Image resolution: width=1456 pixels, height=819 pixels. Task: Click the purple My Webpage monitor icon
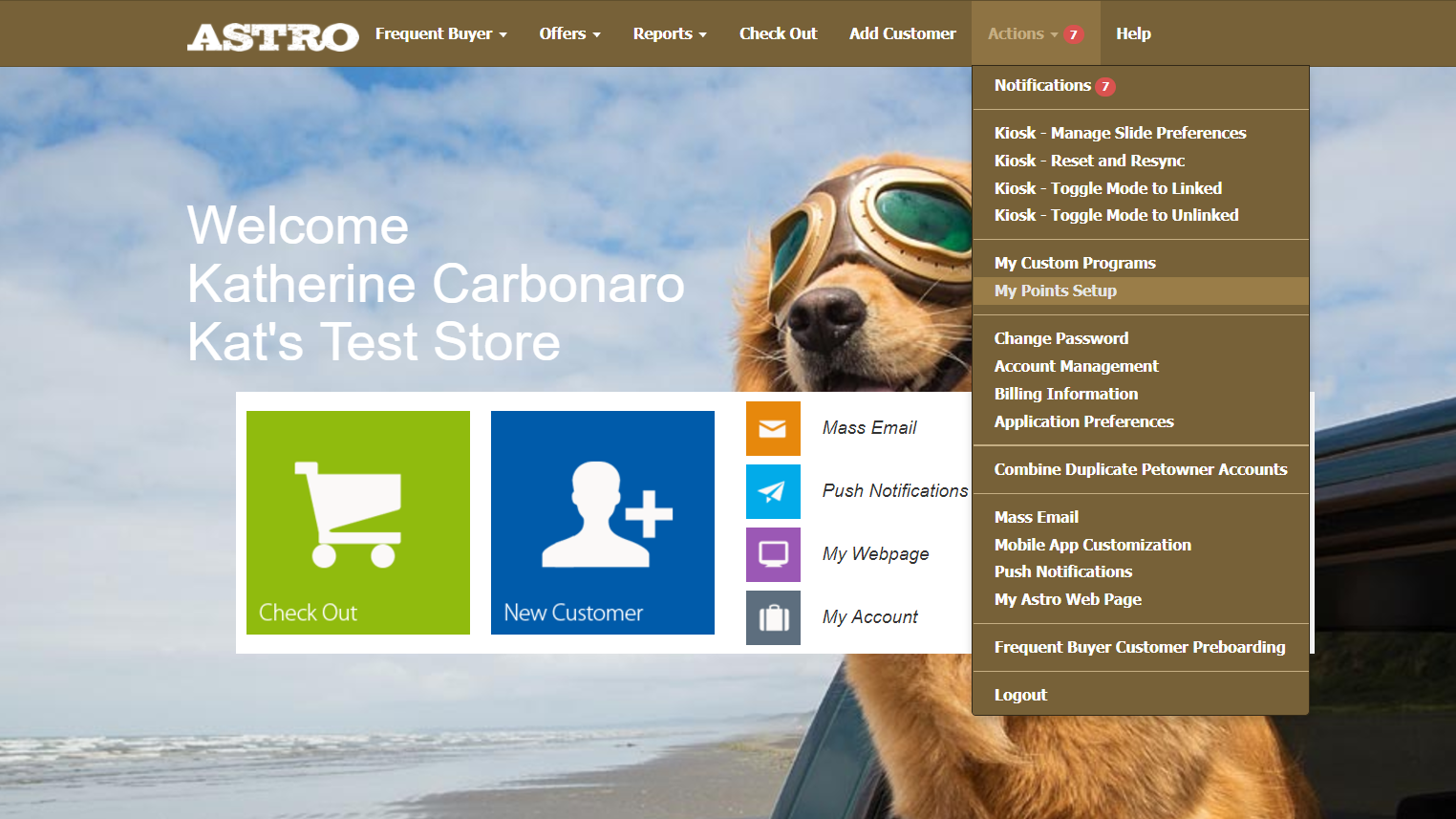(x=773, y=554)
